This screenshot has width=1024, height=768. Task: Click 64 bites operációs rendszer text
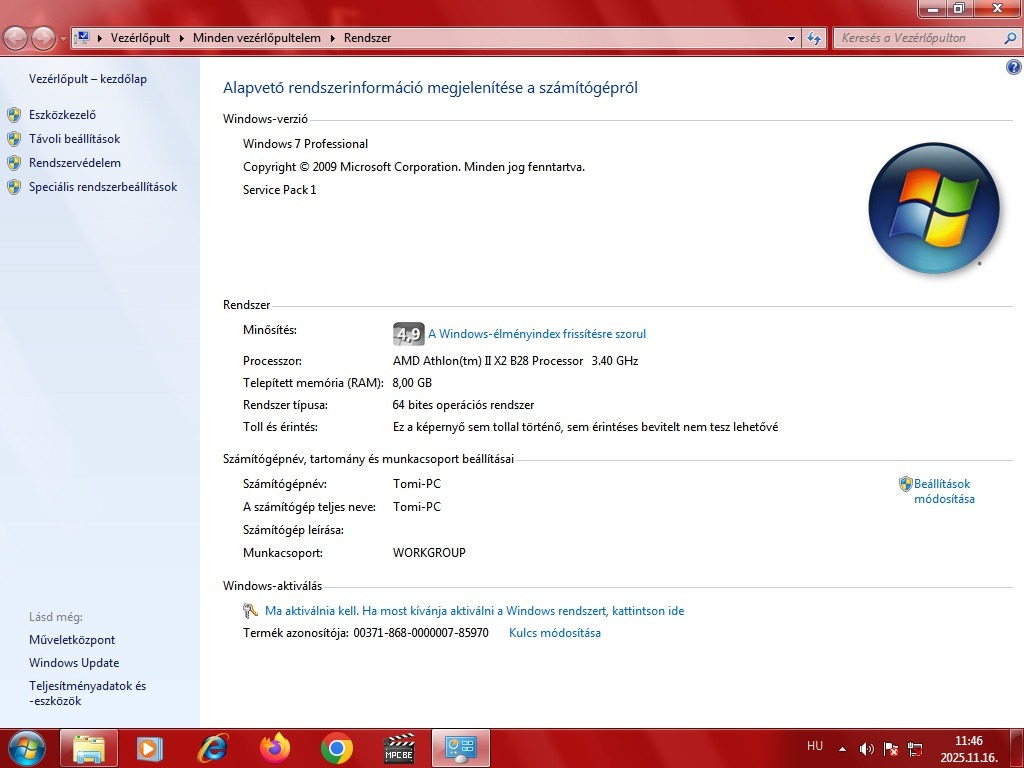pos(463,405)
